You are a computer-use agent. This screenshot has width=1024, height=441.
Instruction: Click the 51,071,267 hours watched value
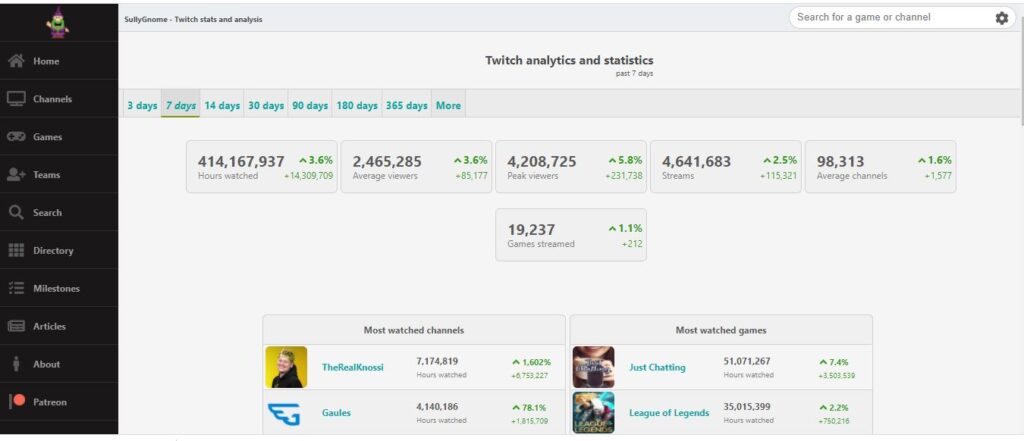tap(747, 361)
